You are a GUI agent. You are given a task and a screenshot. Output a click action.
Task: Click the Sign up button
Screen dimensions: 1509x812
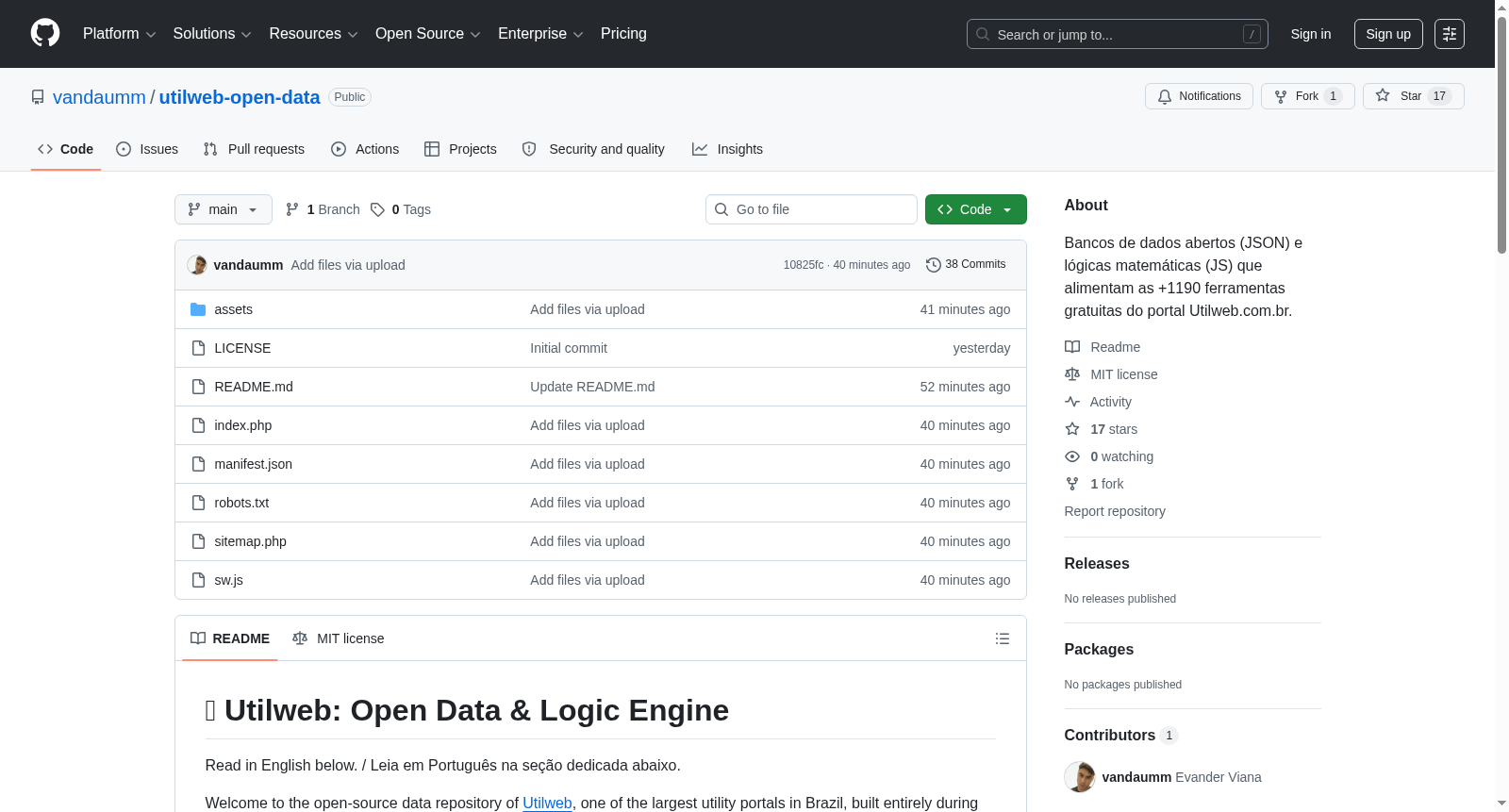1388,34
